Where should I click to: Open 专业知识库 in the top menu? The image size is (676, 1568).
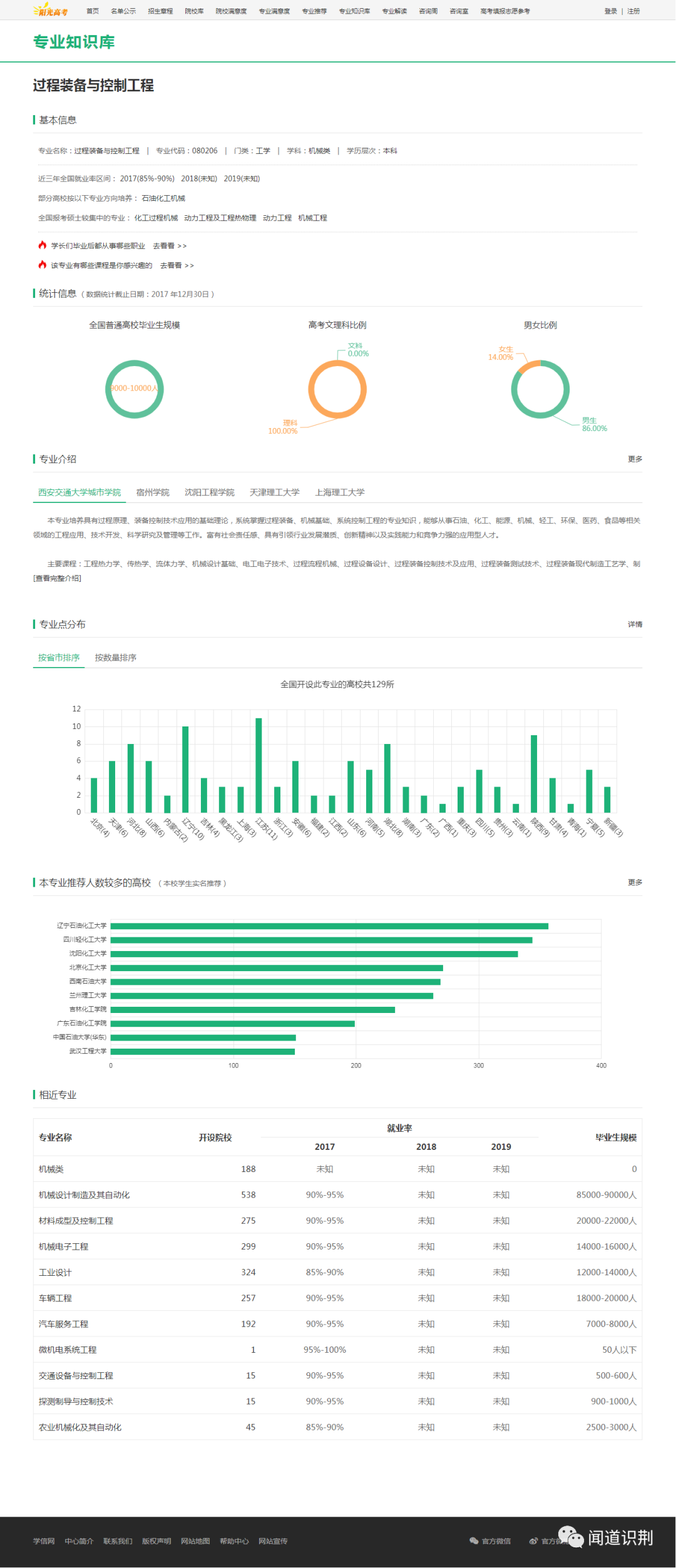[x=354, y=11]
